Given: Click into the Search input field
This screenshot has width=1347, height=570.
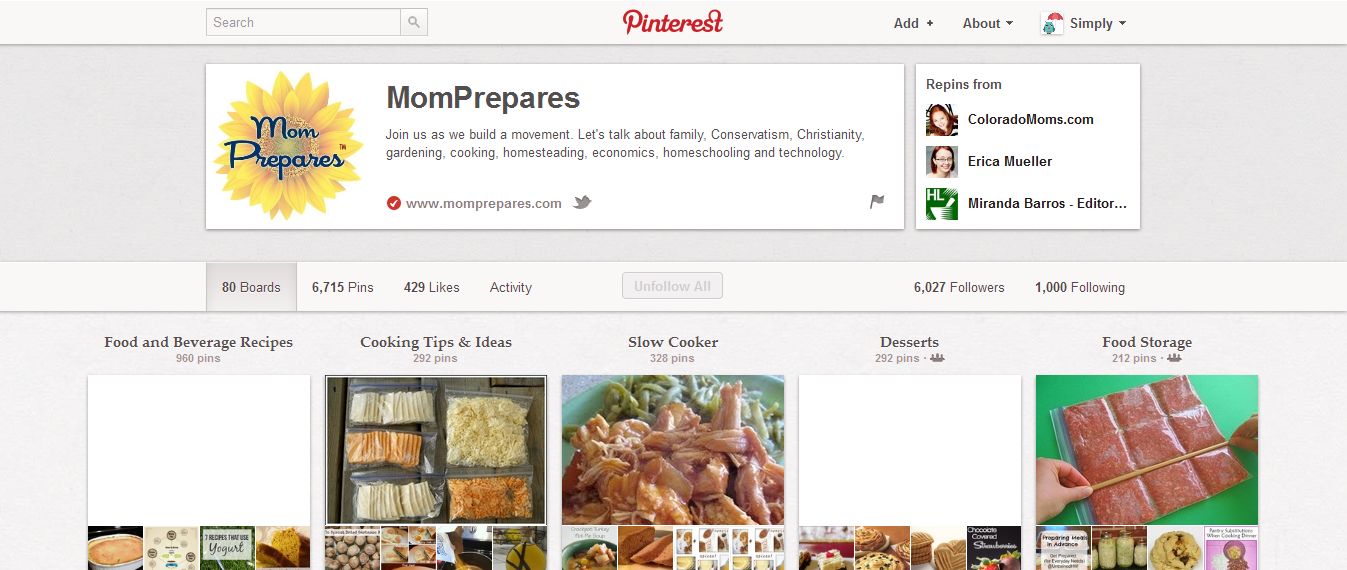Looking at the screenshot, I should pos(303,22).
